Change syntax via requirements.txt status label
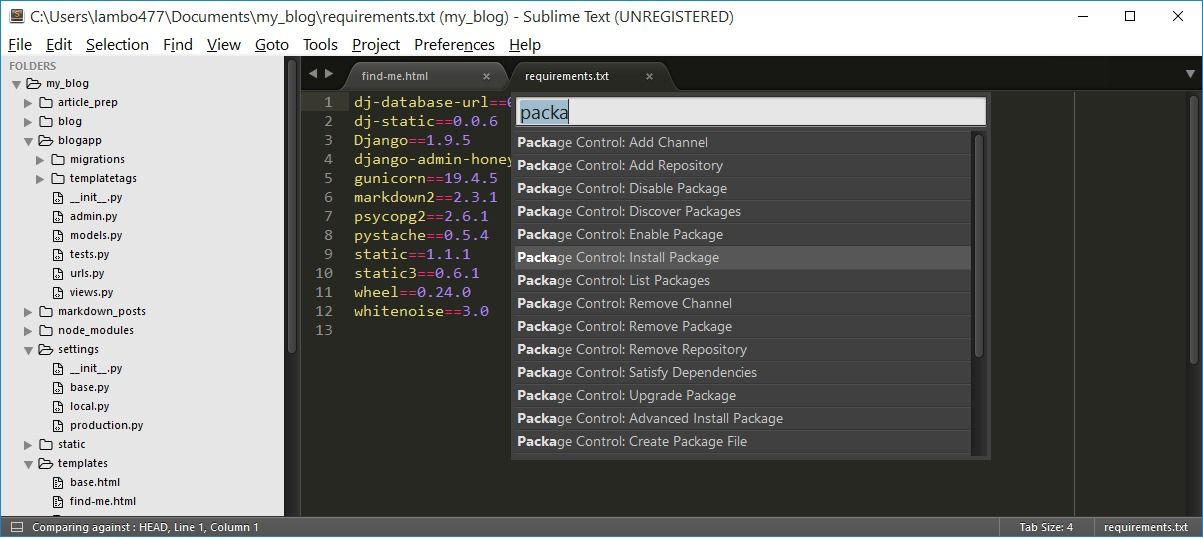Viewport: 1203px width, 539px height. pos(1145,527)
